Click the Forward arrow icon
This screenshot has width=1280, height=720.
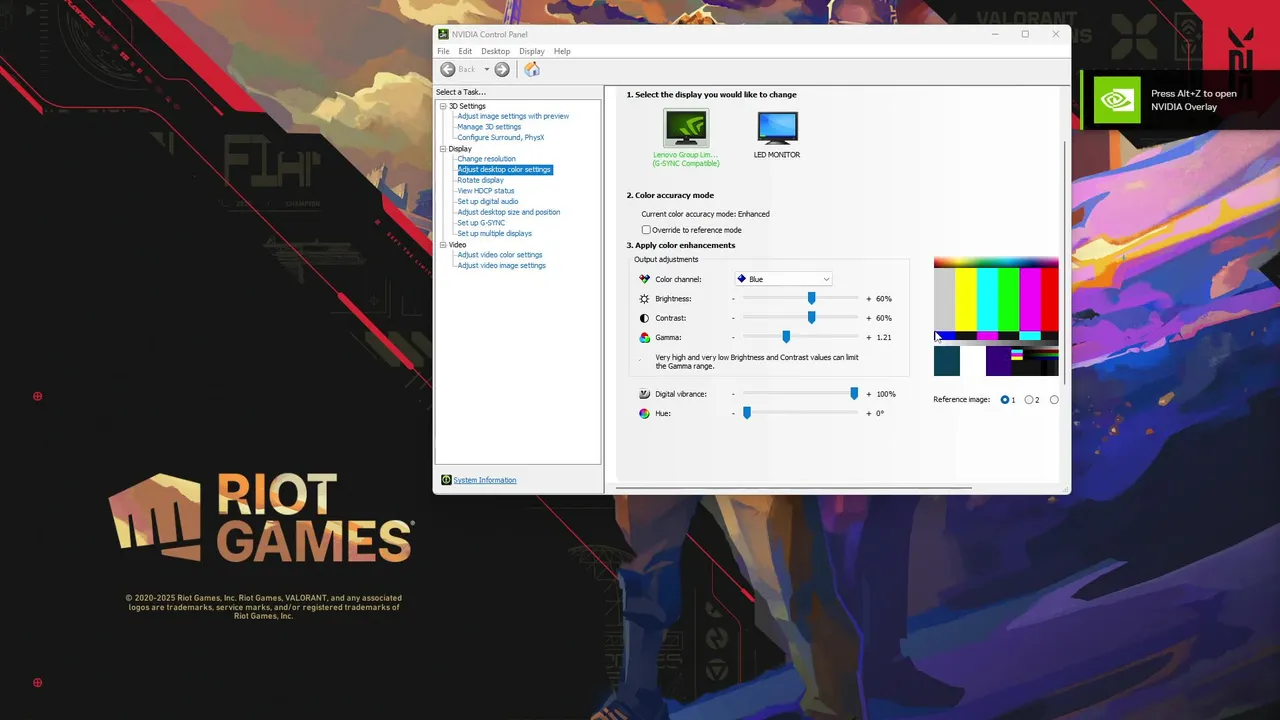click(502, 69)
